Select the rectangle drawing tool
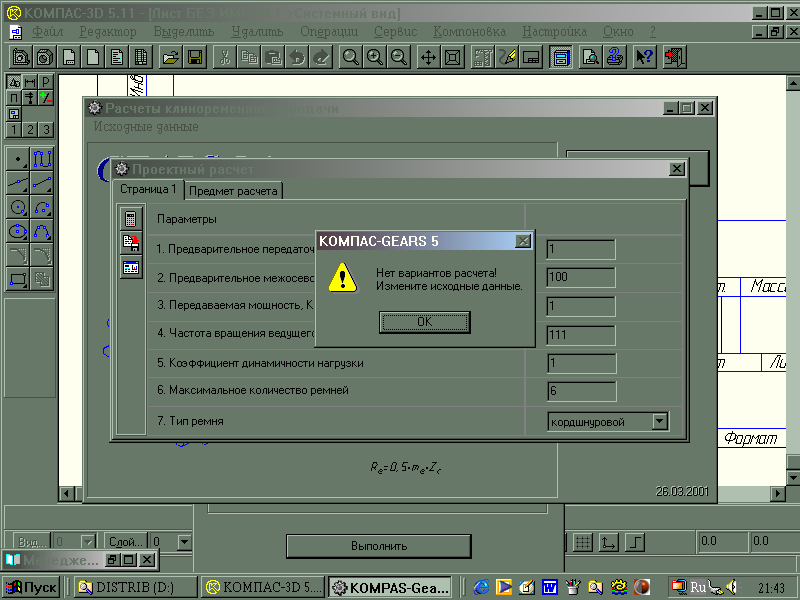The height and width of the screenshot is (600, 800). pos(18,280)
